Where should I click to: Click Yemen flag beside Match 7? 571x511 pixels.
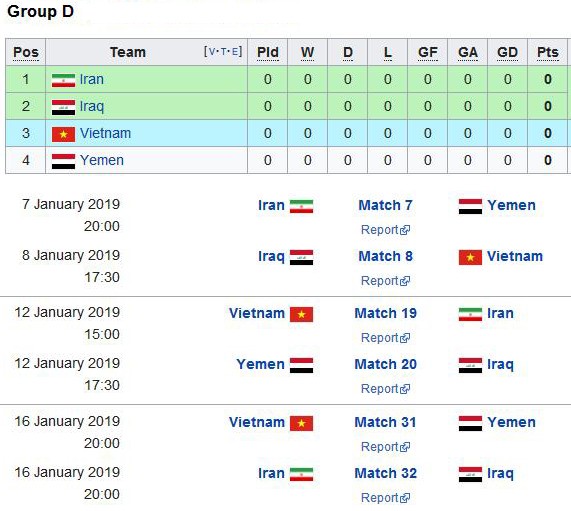pos(470,207)
